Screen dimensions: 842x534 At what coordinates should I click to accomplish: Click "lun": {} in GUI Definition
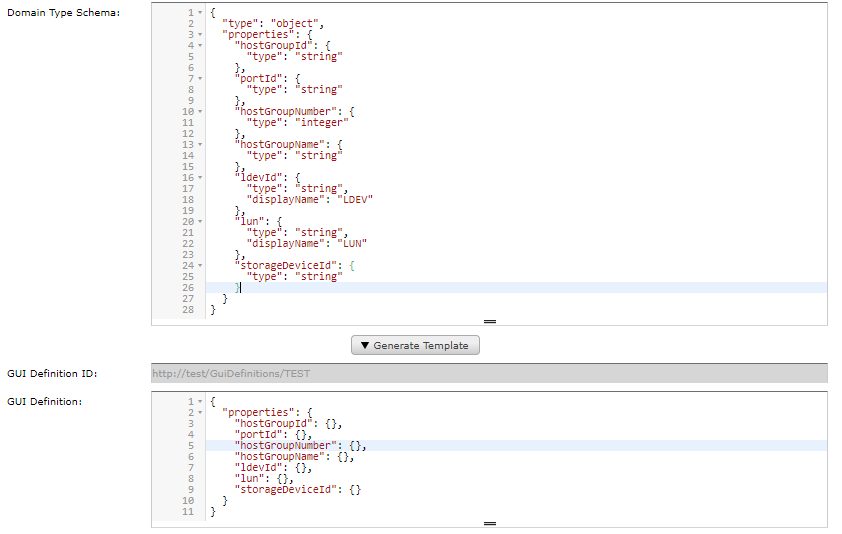(264, 479)
